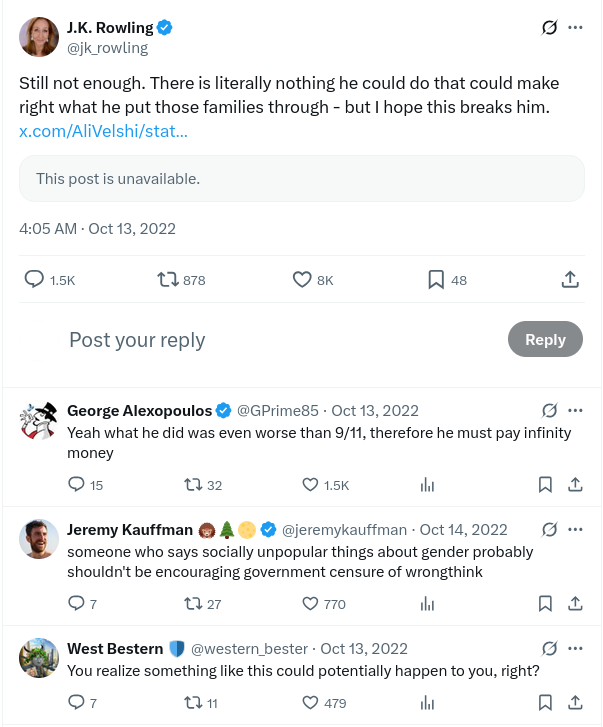This screenshot has height=727, width=603.
Task: View analytics for George Alexopoulos's reply
Action: pos(428,485)
